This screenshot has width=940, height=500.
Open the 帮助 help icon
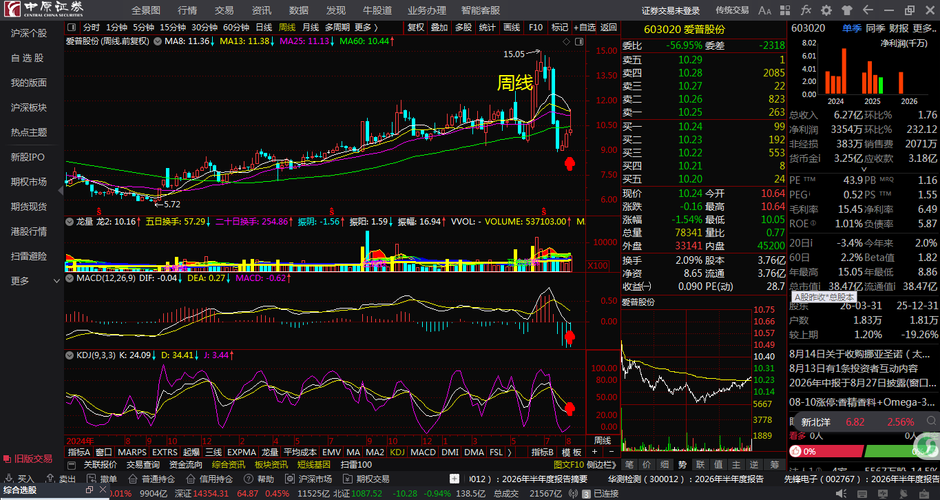coord(249,479)
